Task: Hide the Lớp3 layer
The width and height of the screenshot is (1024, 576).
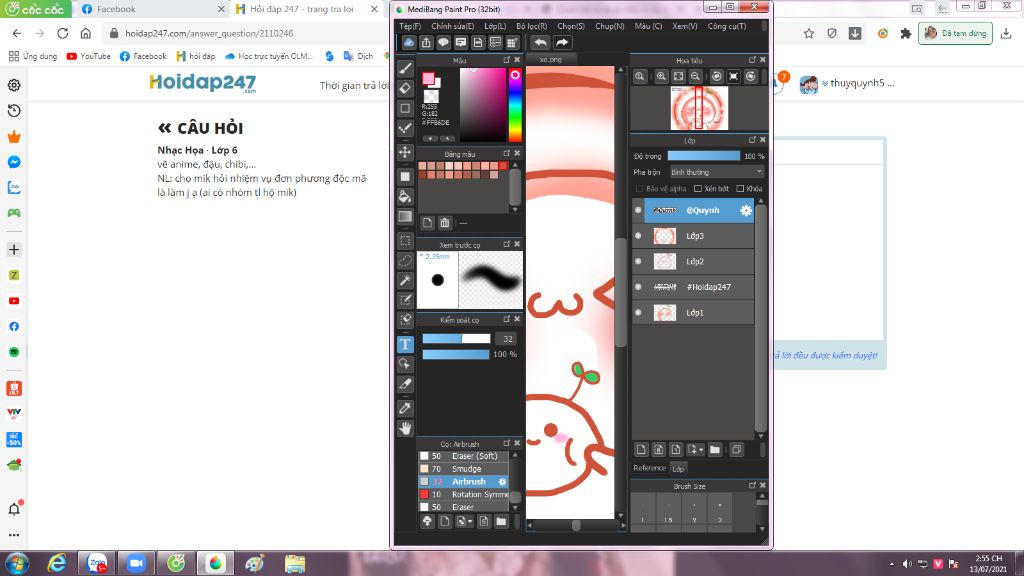Action: coord(638,236)
